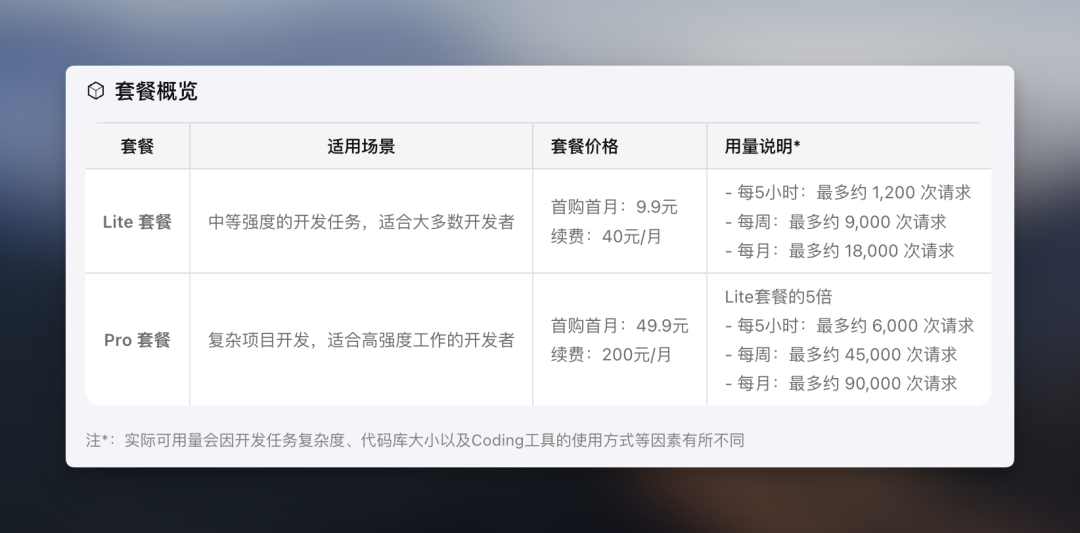The image size is (1080, 533).
Task: Select the Lite 套餐 cell
Action: 137,222
